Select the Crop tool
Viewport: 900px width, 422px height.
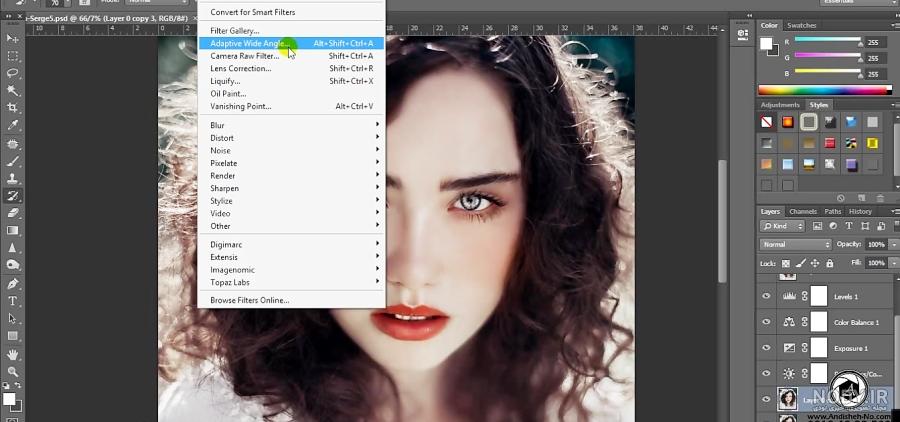[12, 108]
